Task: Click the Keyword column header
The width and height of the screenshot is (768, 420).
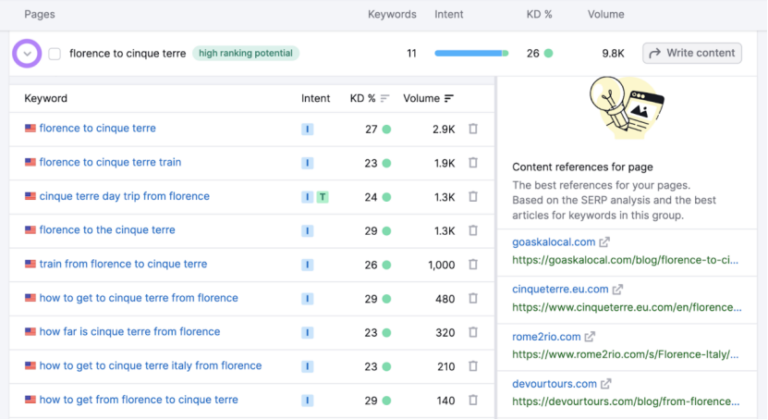Action: click(x=46, y=99)
